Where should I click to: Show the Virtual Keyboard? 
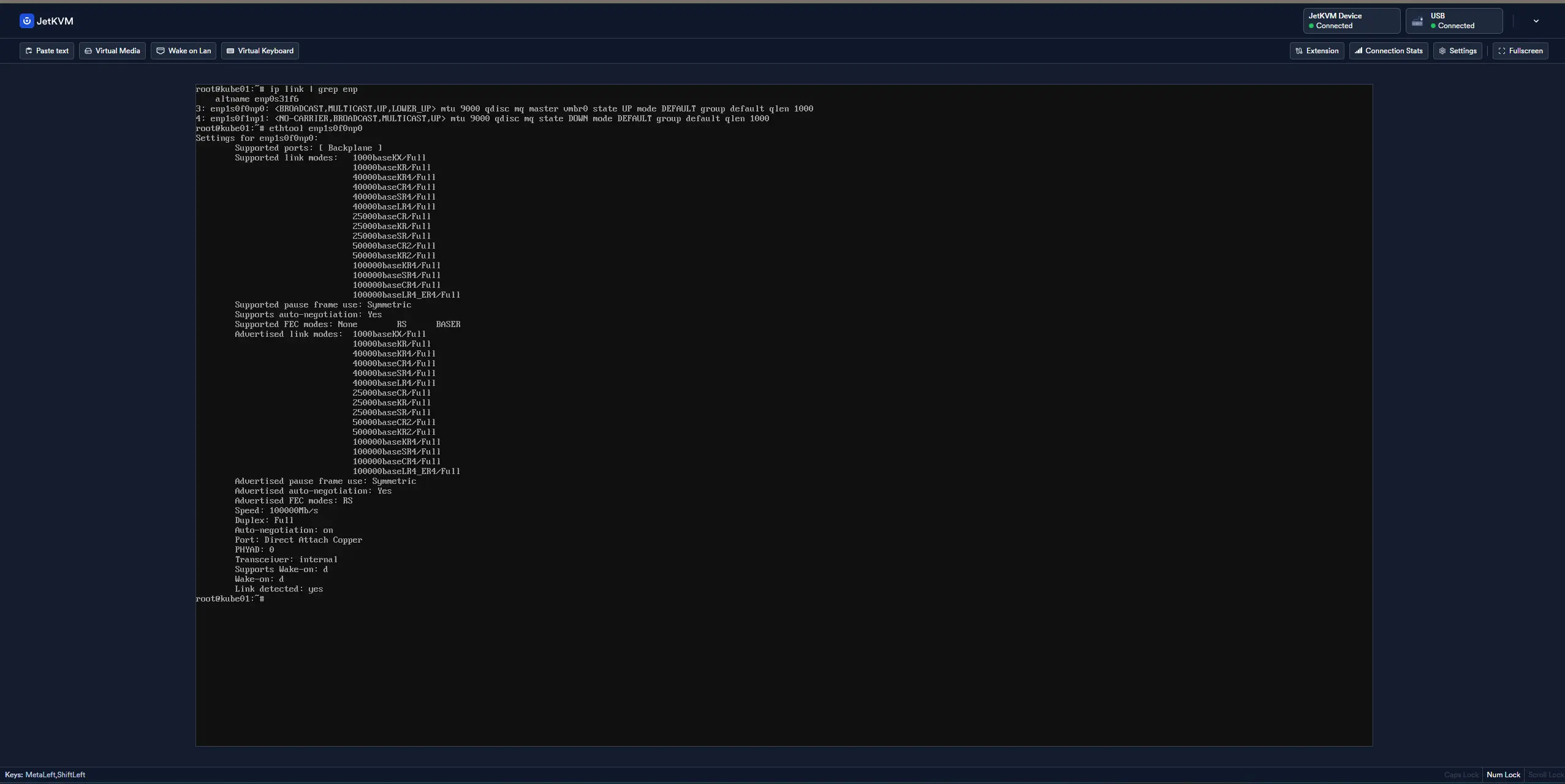(x=260, y=51)
